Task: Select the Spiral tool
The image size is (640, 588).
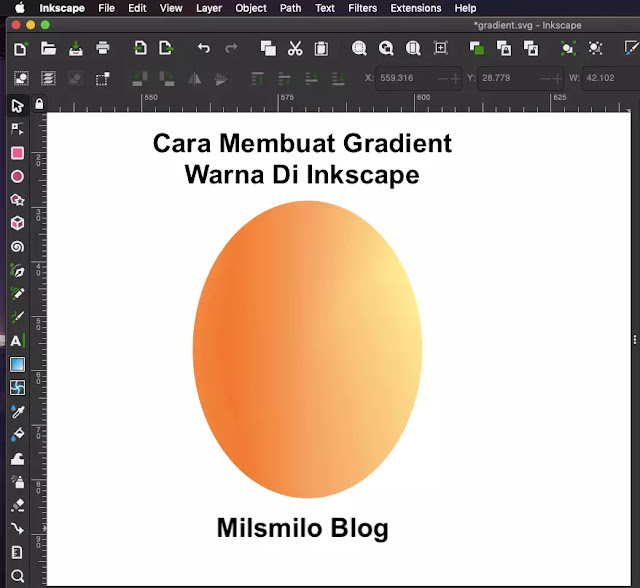Action: pos(18,246)
